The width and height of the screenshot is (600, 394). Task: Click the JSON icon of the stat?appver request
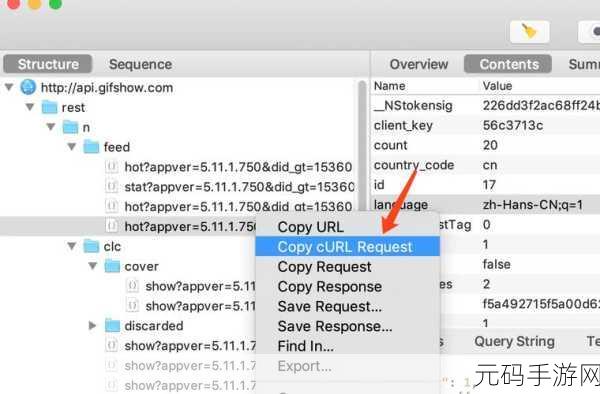point(111,187)
